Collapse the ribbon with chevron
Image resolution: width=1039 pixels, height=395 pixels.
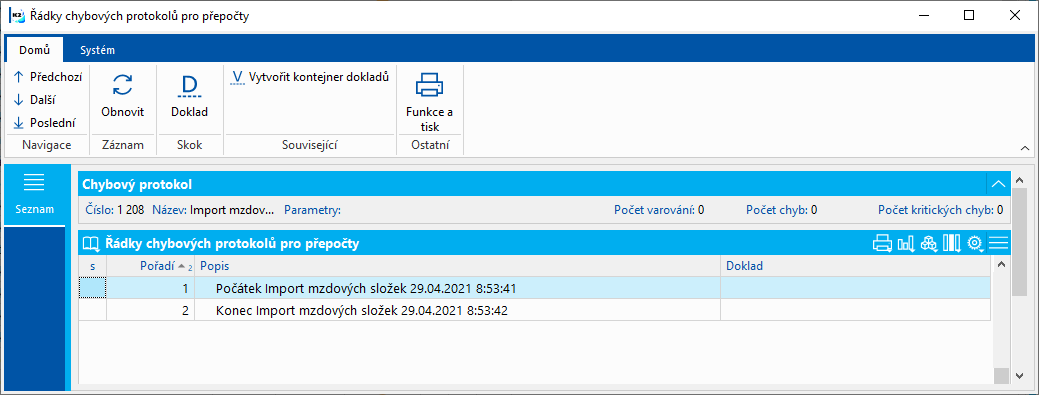click(1024, 147)
